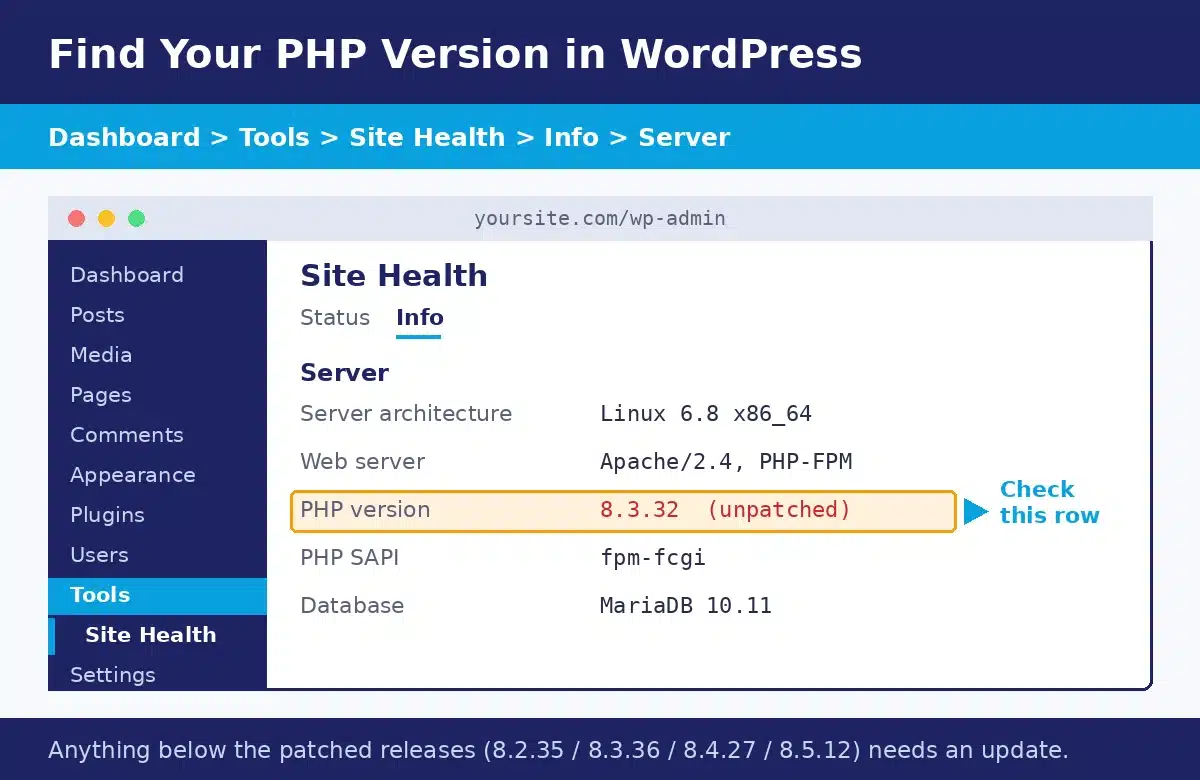Click the Server architecture label
The height and width of the screenshot is (780, 1200).
406,414
